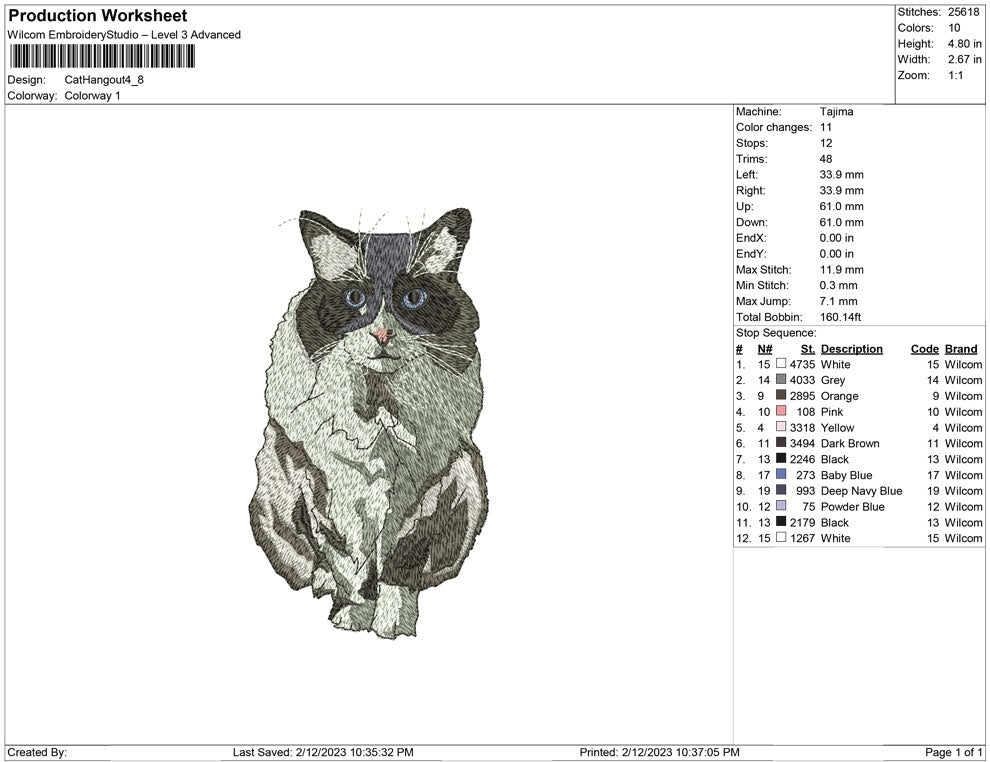Click the barcode under the worksheet title
Screen dimensions: 990x762
[102, 57]
